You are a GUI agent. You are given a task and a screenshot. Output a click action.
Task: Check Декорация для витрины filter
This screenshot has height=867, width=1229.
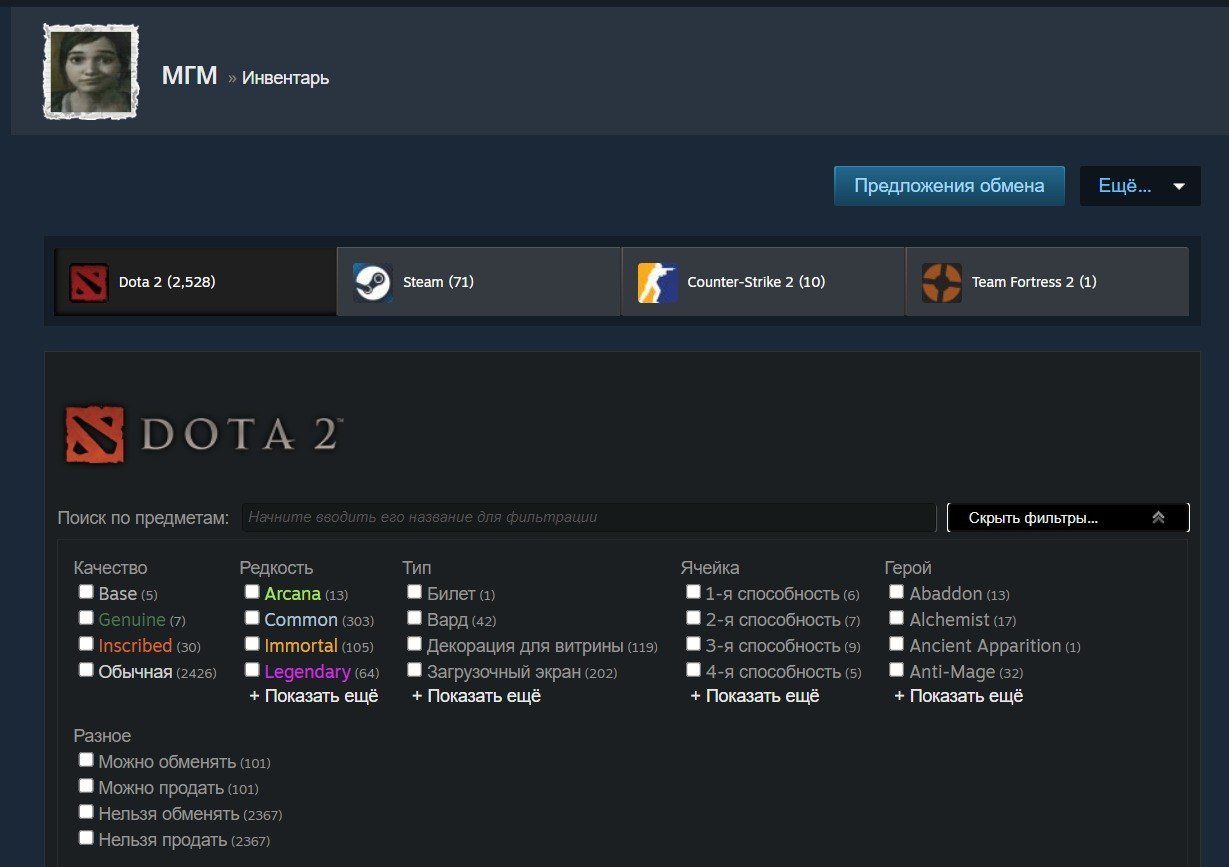tap(415, 644)
